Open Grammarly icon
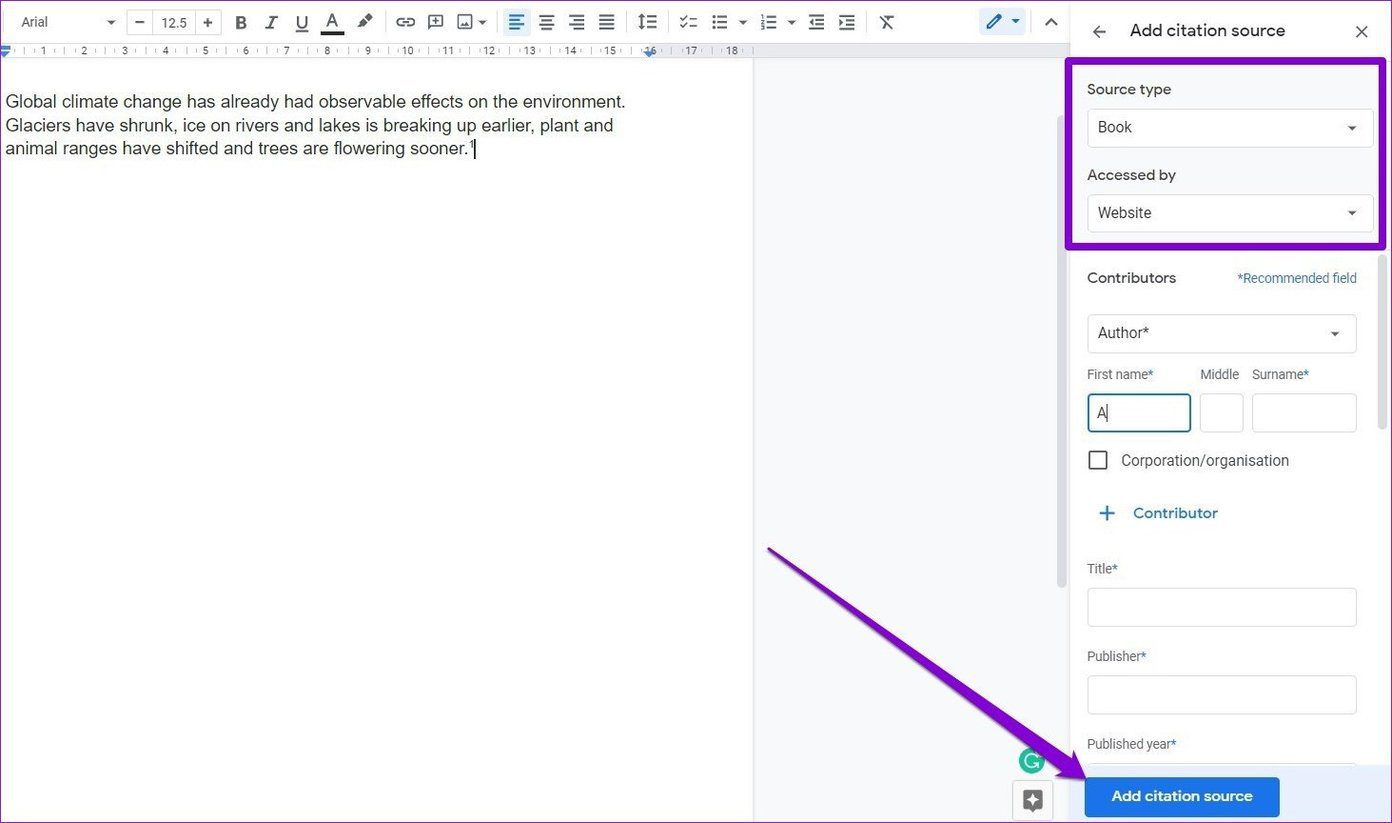This screenshot has width=1392, height=823. 1031,762
